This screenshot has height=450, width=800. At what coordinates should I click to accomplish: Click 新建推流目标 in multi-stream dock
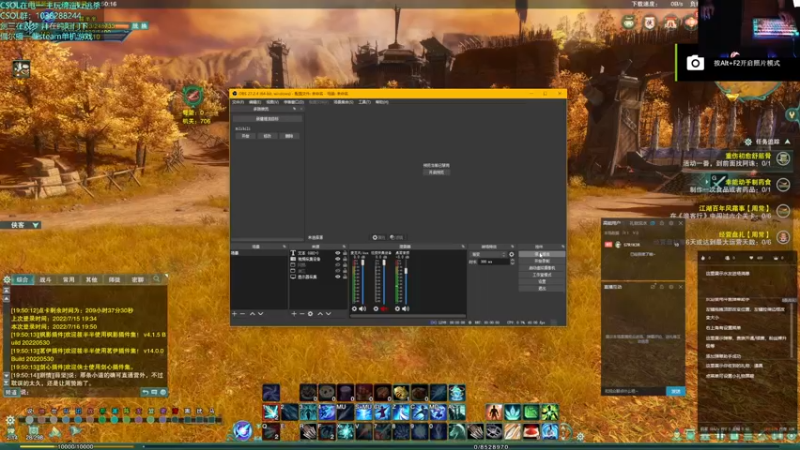click(x=267, y=118)
